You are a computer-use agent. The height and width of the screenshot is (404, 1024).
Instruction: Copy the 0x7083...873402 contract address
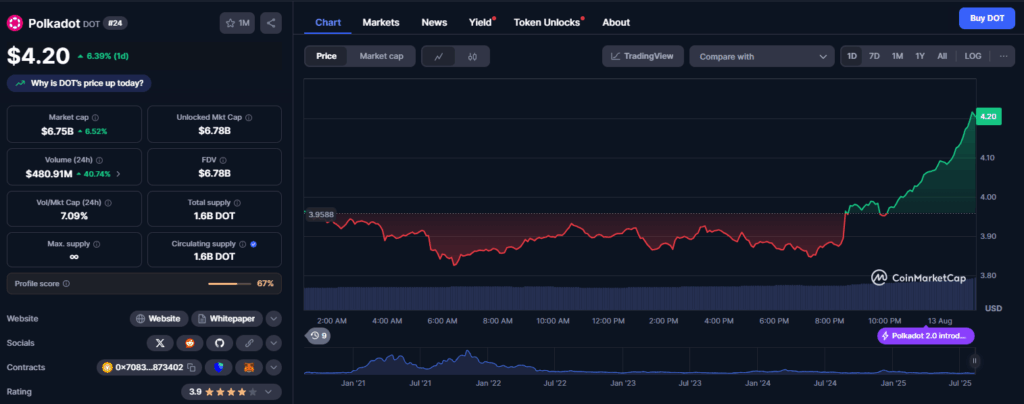click(x=191, y=367)
